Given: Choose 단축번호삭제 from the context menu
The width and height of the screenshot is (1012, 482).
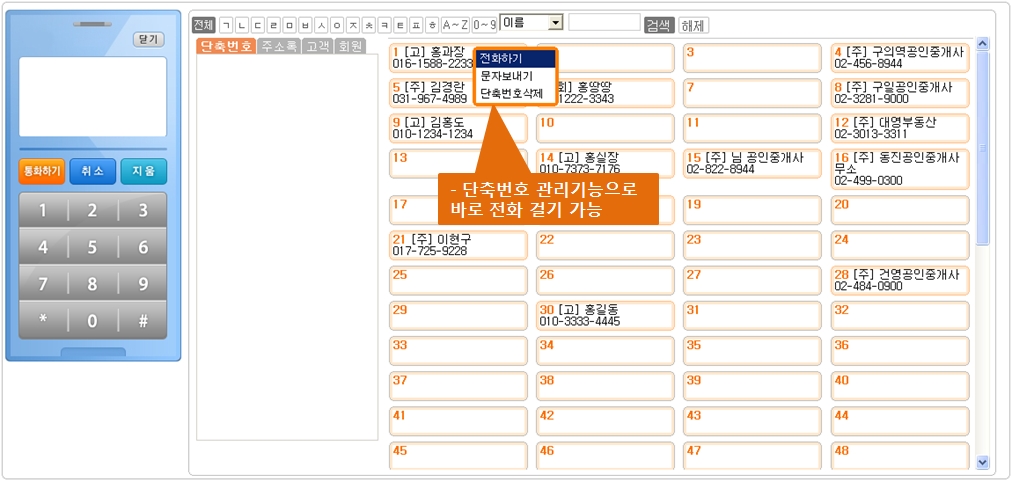Looking at the screenshot, I should point(511,93).
